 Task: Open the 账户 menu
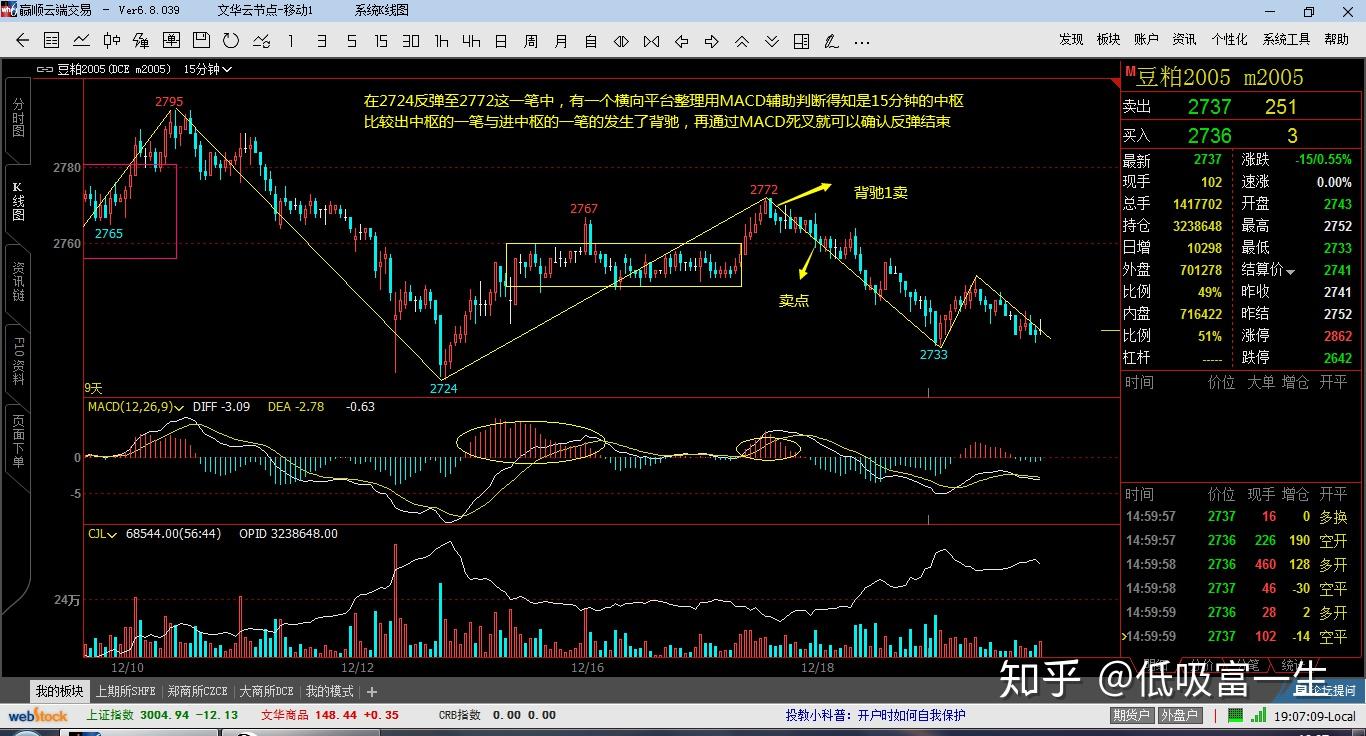[1146, 40]
